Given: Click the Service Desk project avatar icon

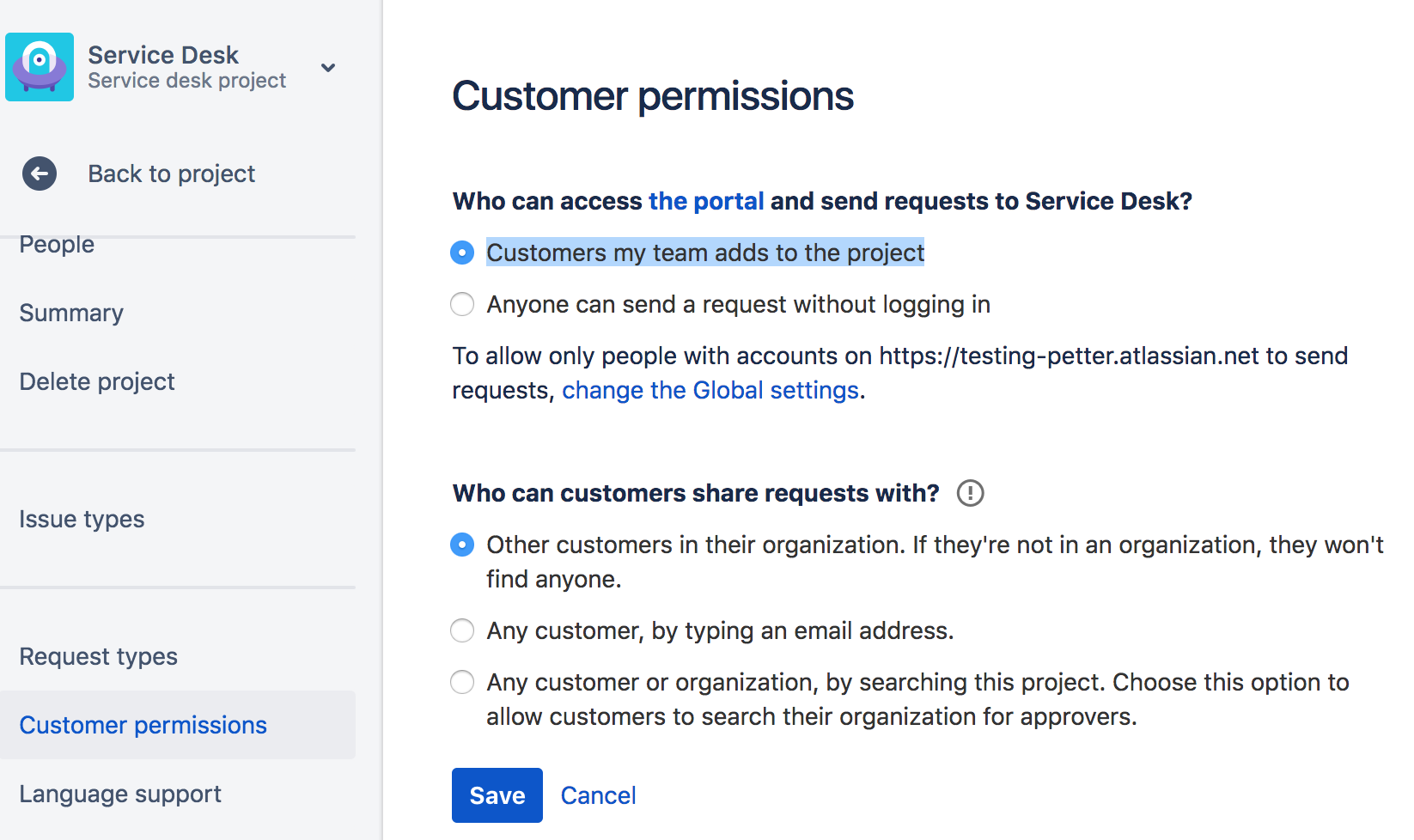Looking at the screenshot, I should (x=40, y=67).
